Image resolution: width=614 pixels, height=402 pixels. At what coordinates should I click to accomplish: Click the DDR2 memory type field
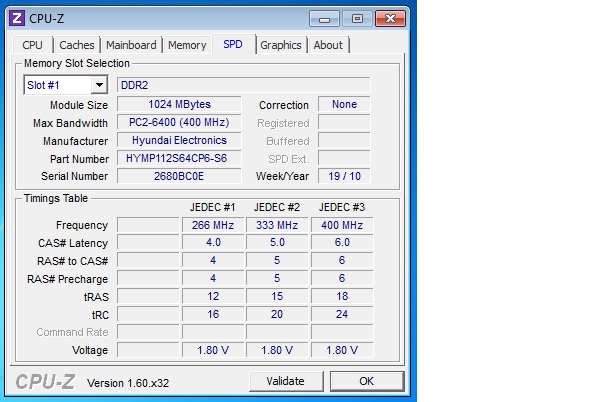click(244, 85)
